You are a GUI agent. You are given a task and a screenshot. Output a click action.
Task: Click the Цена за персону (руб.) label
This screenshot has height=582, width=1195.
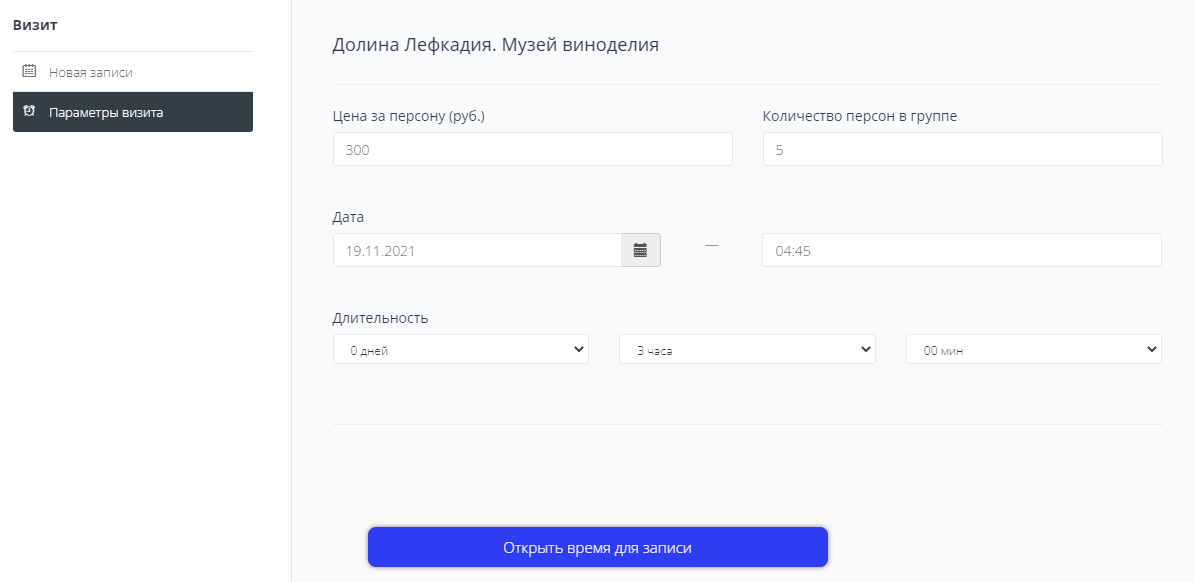(408, 117)
